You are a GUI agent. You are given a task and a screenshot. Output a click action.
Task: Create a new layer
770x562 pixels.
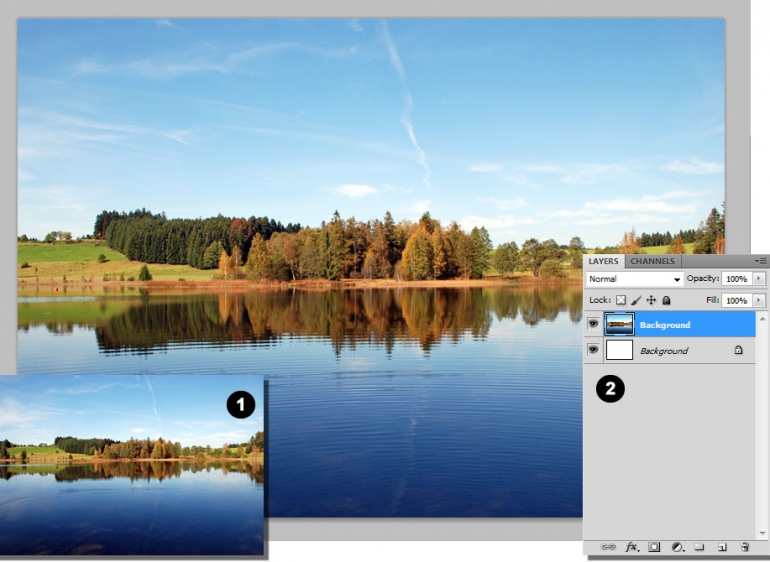[x=722, y=547]
